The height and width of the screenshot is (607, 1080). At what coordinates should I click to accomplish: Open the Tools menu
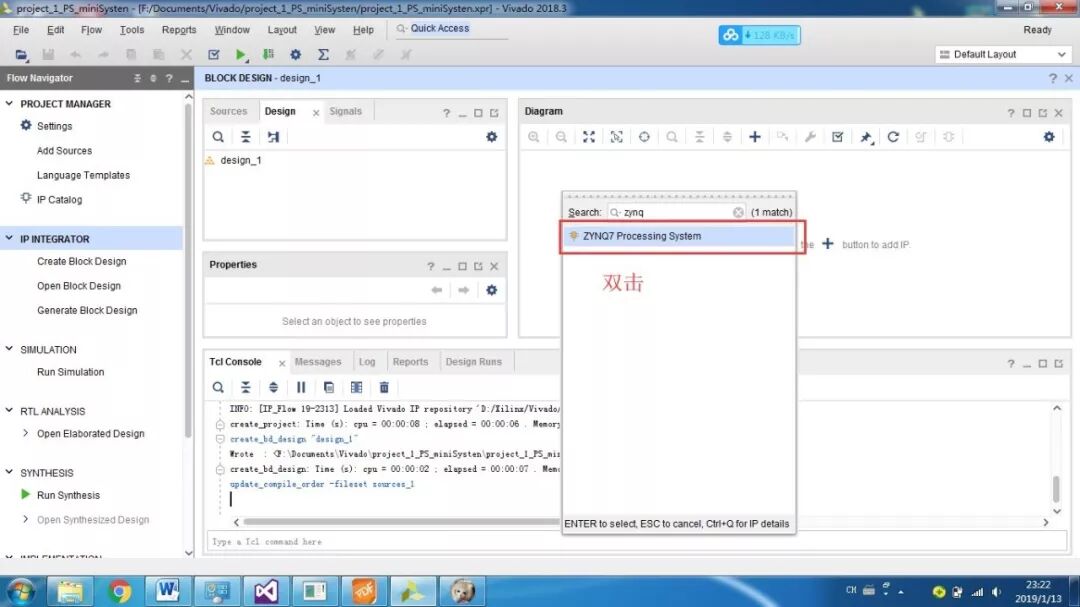[x=132, y=30]
